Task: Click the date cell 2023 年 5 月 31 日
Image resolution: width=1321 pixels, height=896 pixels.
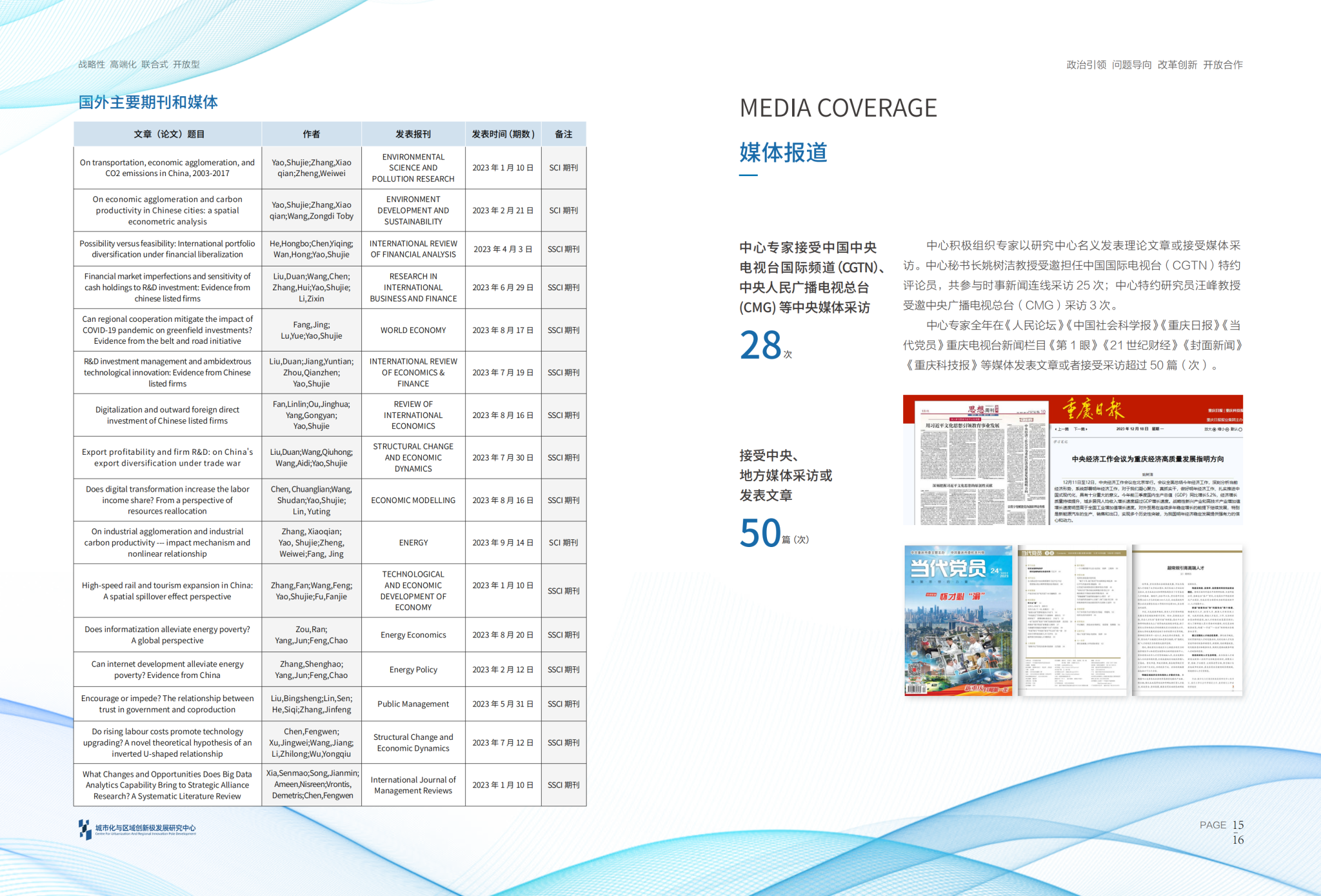Action: (x=503, y=704)
